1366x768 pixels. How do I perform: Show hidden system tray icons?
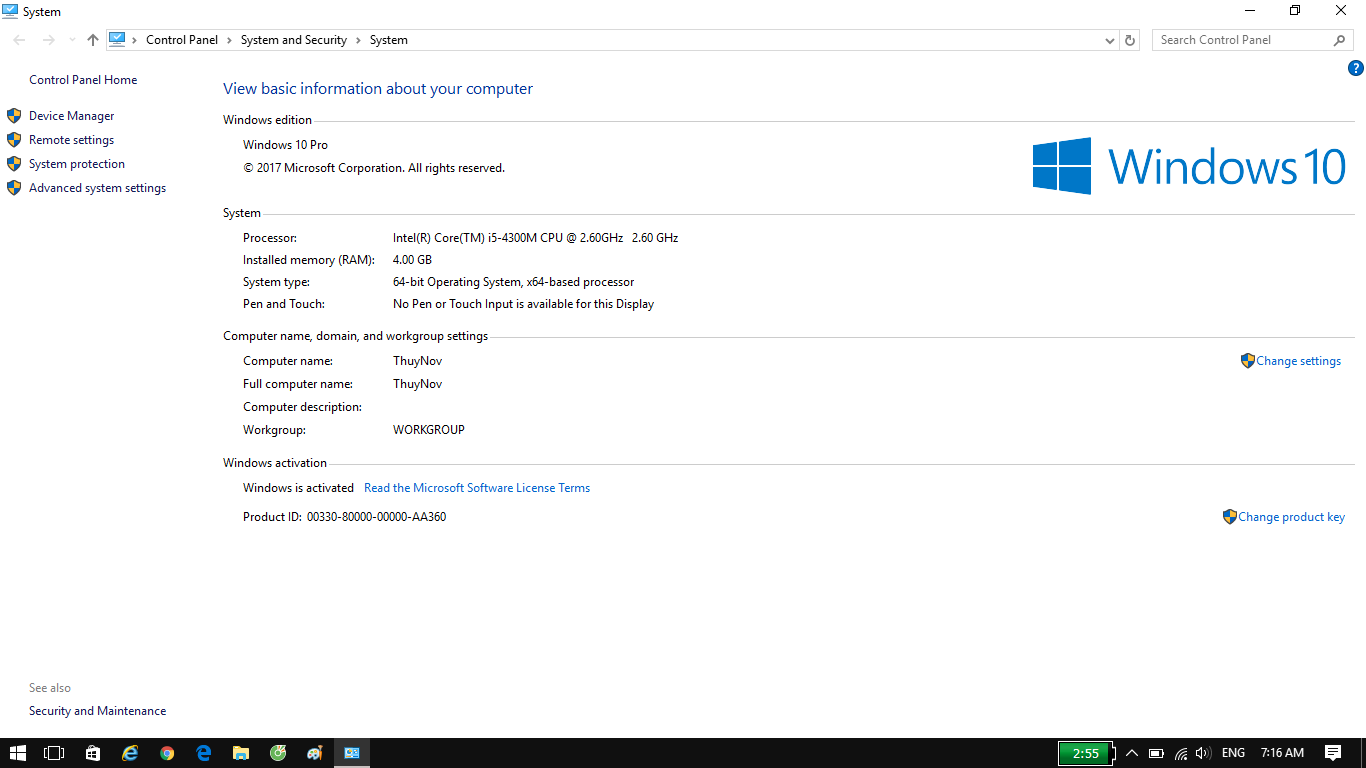(1132, 753)
